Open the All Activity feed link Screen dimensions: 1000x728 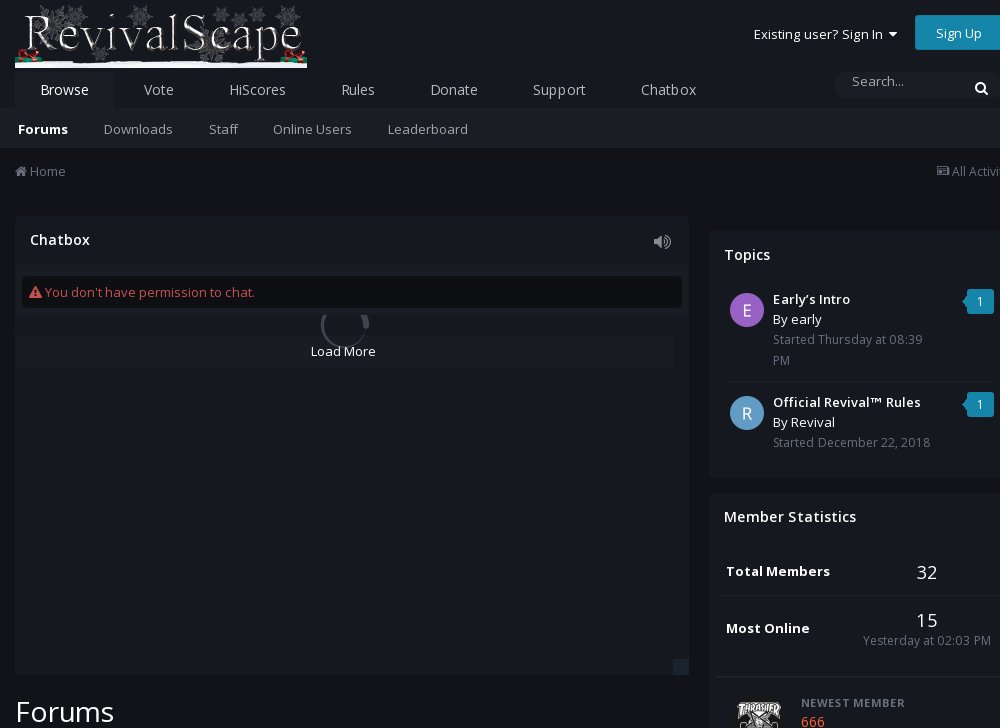coord(968,172)
